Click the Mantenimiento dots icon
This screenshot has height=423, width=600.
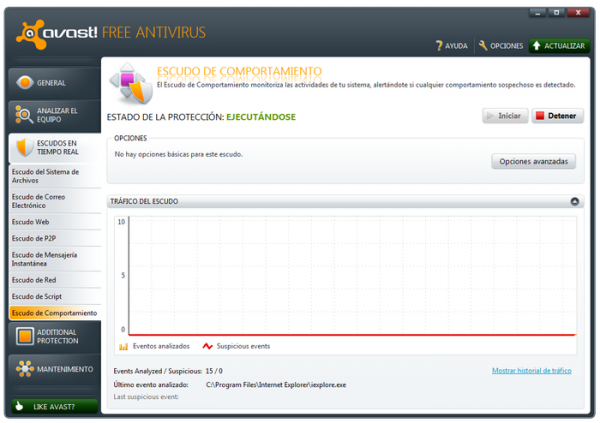[x=25, y=369]
